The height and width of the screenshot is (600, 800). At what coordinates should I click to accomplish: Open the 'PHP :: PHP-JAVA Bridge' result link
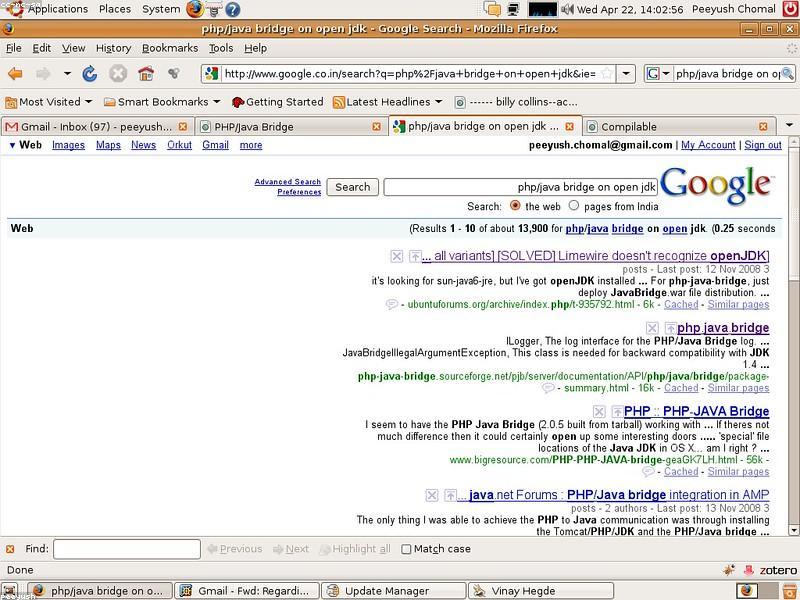pos(696,412)
